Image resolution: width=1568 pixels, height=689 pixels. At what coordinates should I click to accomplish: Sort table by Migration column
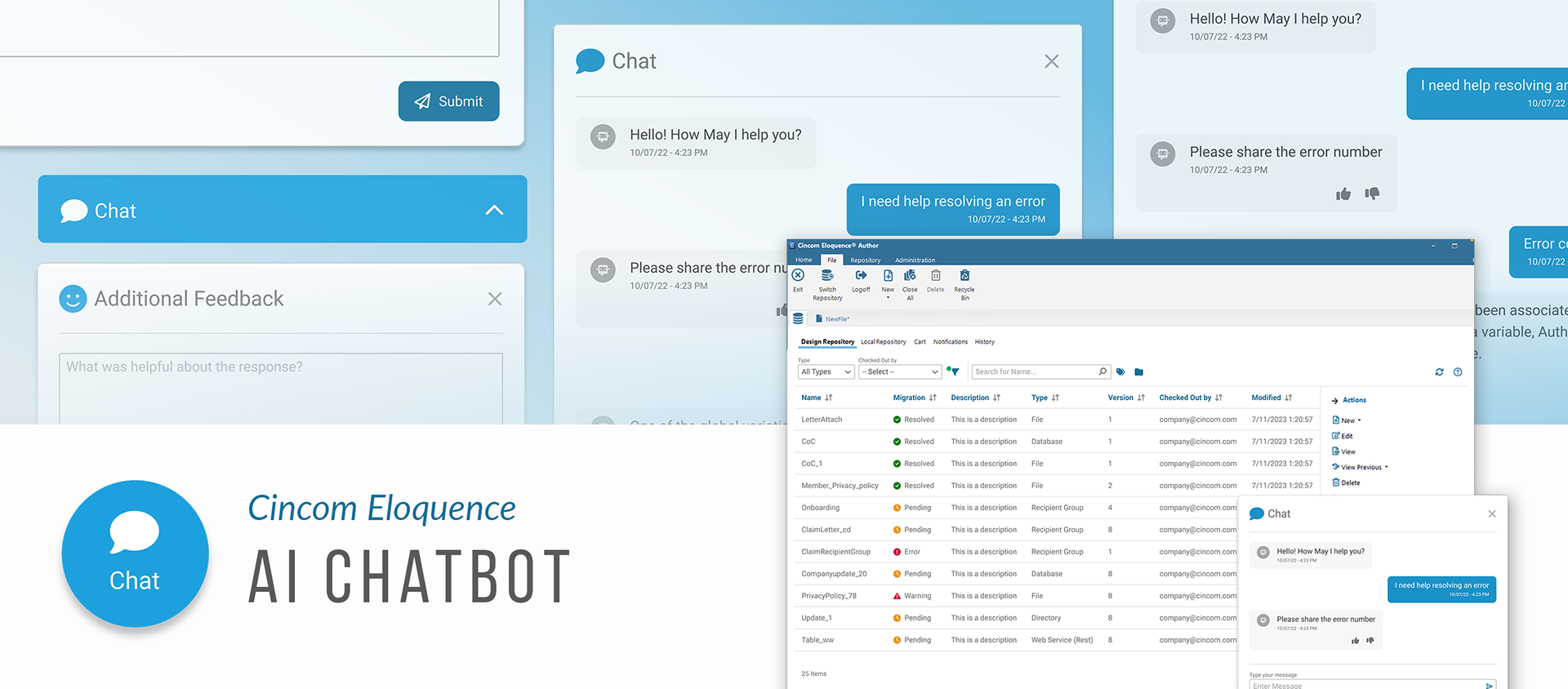(x=915, y=398)
